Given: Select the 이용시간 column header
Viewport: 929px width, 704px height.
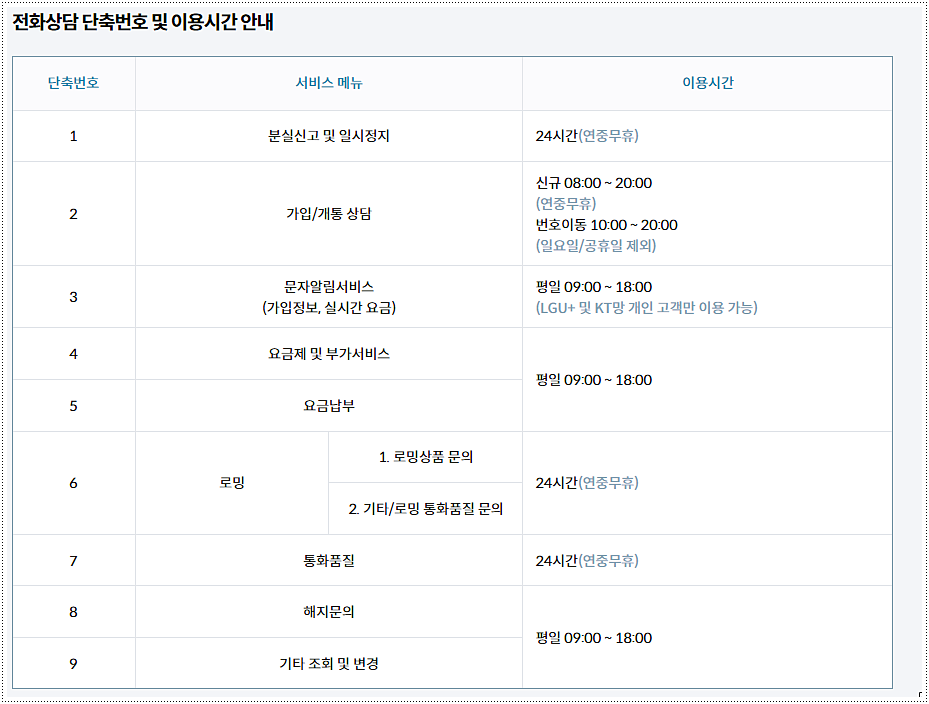Looking at the screenshot, I should (x=708, y=84).
